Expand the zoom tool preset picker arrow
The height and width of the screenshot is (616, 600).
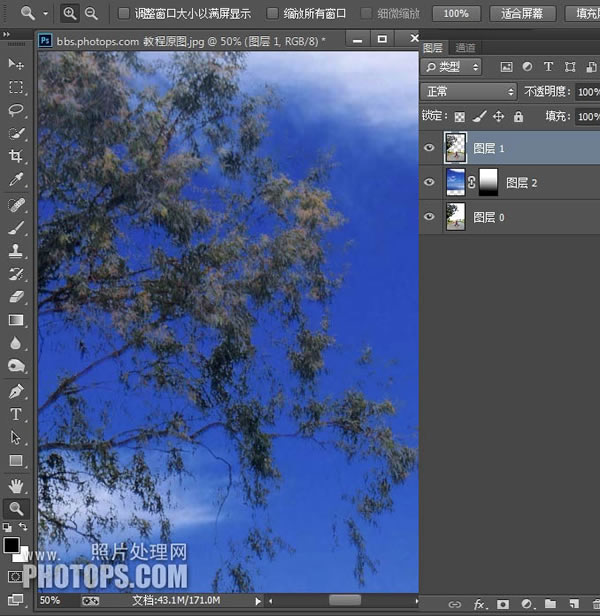point(46,14)
